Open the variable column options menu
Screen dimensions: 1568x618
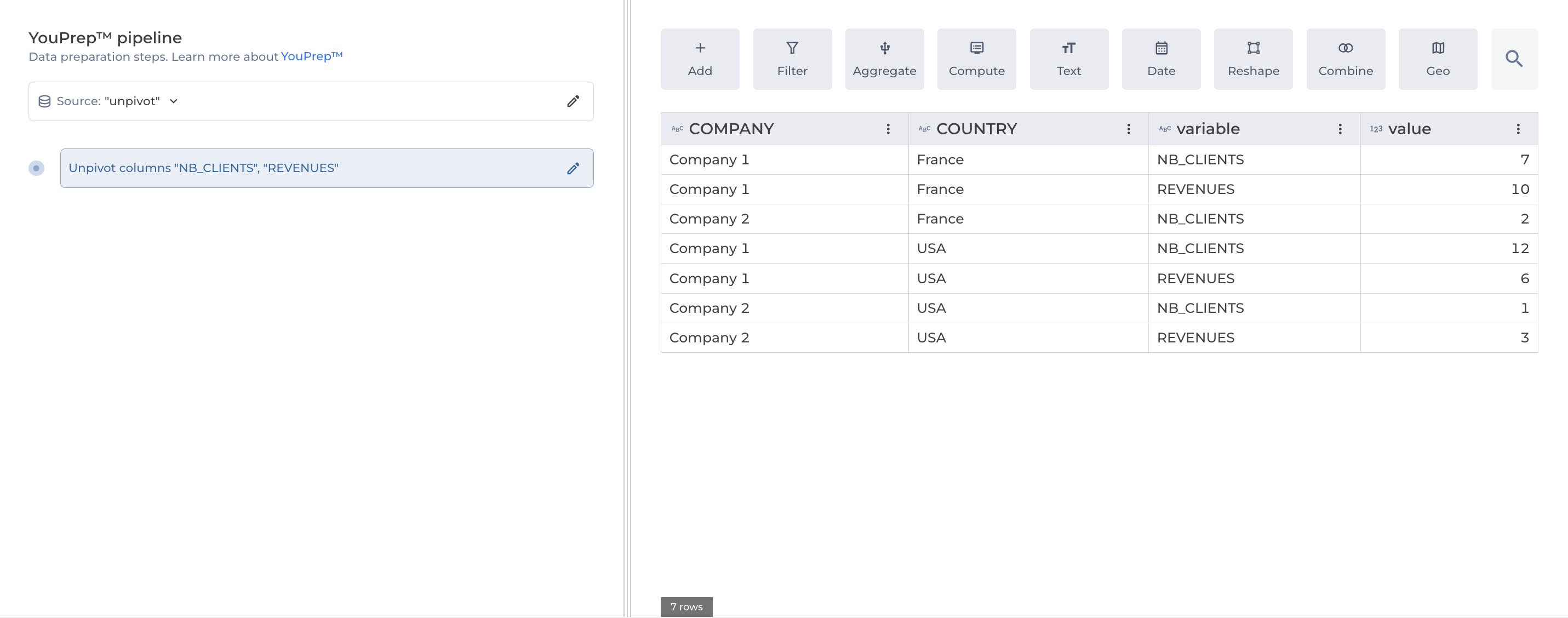pos(1339,128)
